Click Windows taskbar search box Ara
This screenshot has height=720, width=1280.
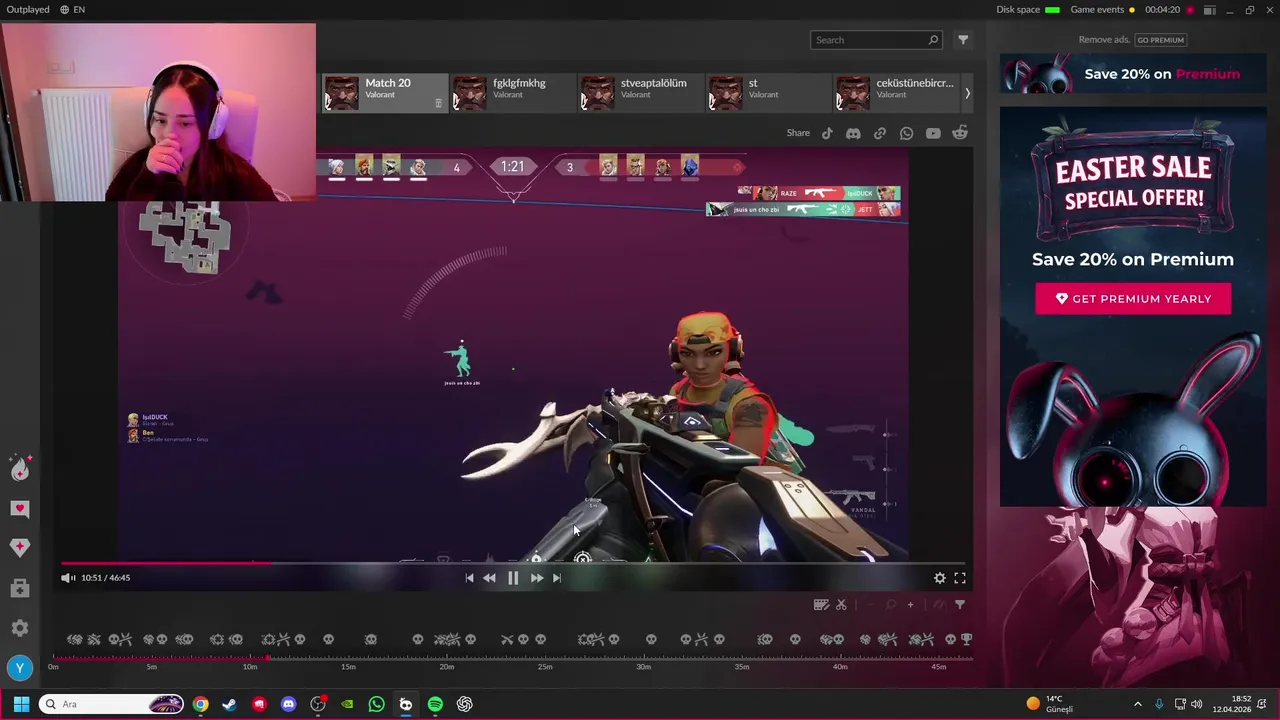(x=111, y=704)
